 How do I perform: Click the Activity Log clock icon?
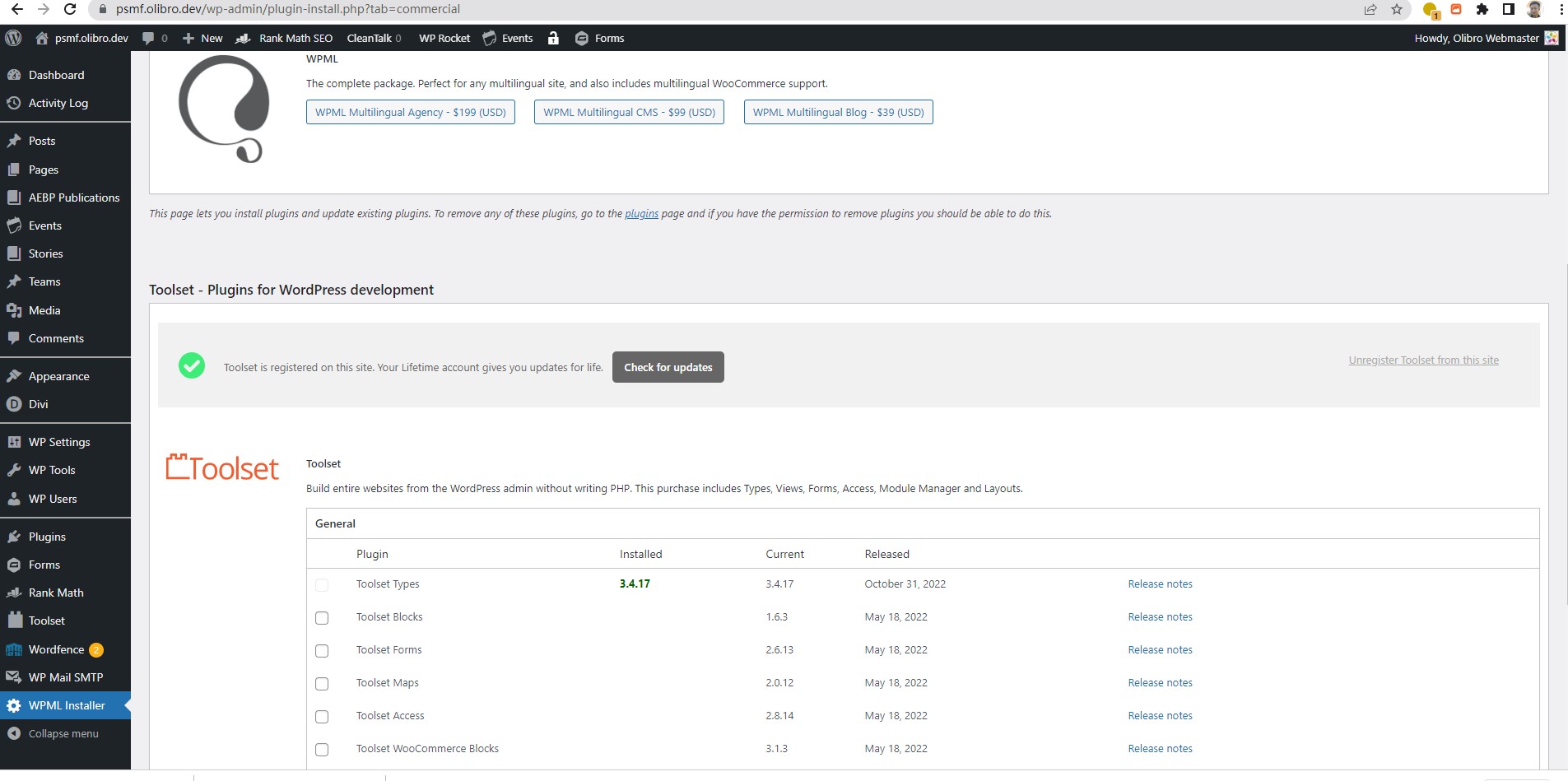tap(14, 103)
